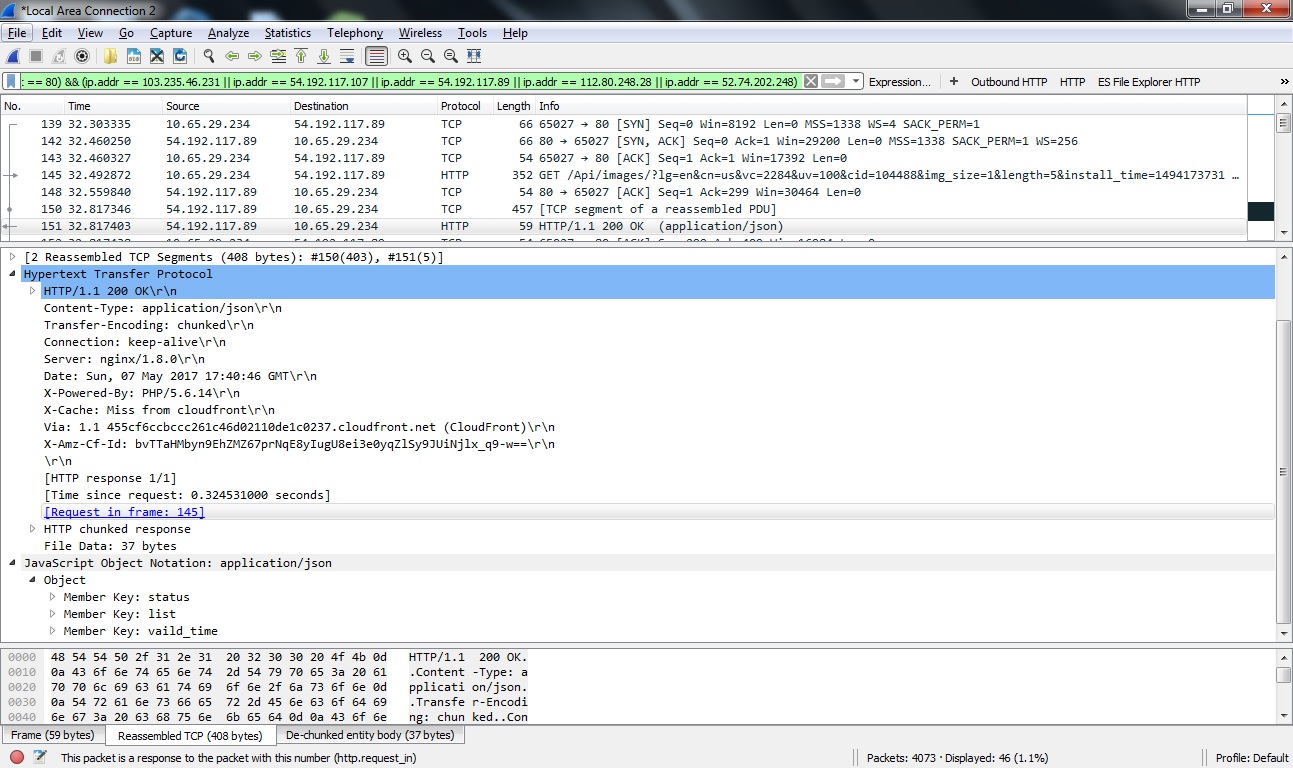
Task: Clear the display filter with X icon
Action: click(x=811, y=82)
